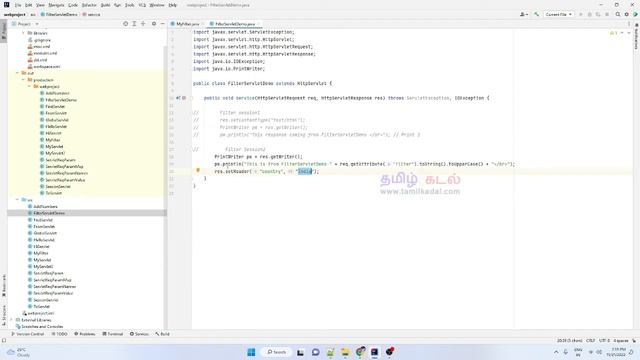Image resolution: width=640 pixels, height=360 pixels.
Task: Open the Build menu
Action: (x=105, y=5)
